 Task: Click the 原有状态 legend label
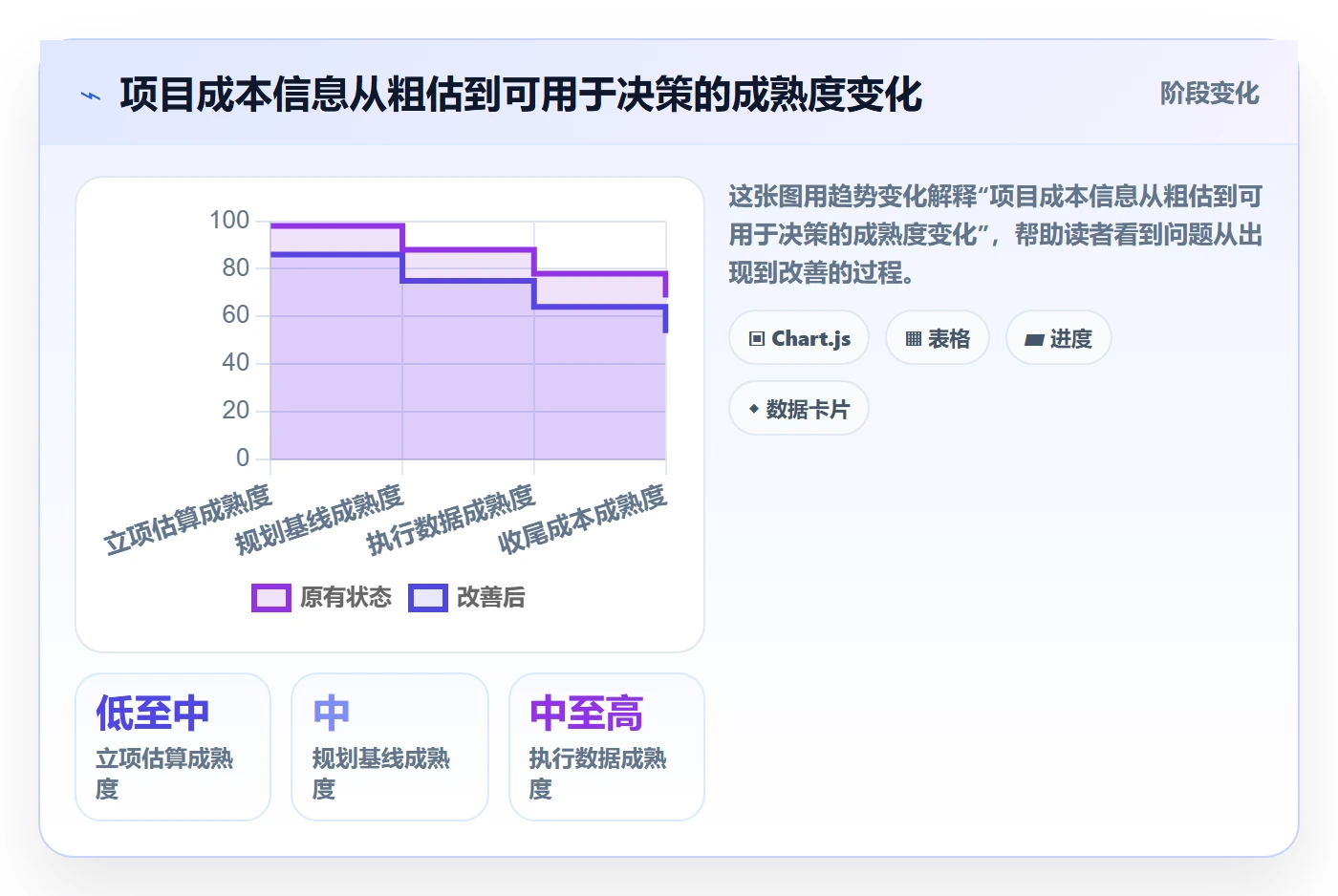pos(346,598)
